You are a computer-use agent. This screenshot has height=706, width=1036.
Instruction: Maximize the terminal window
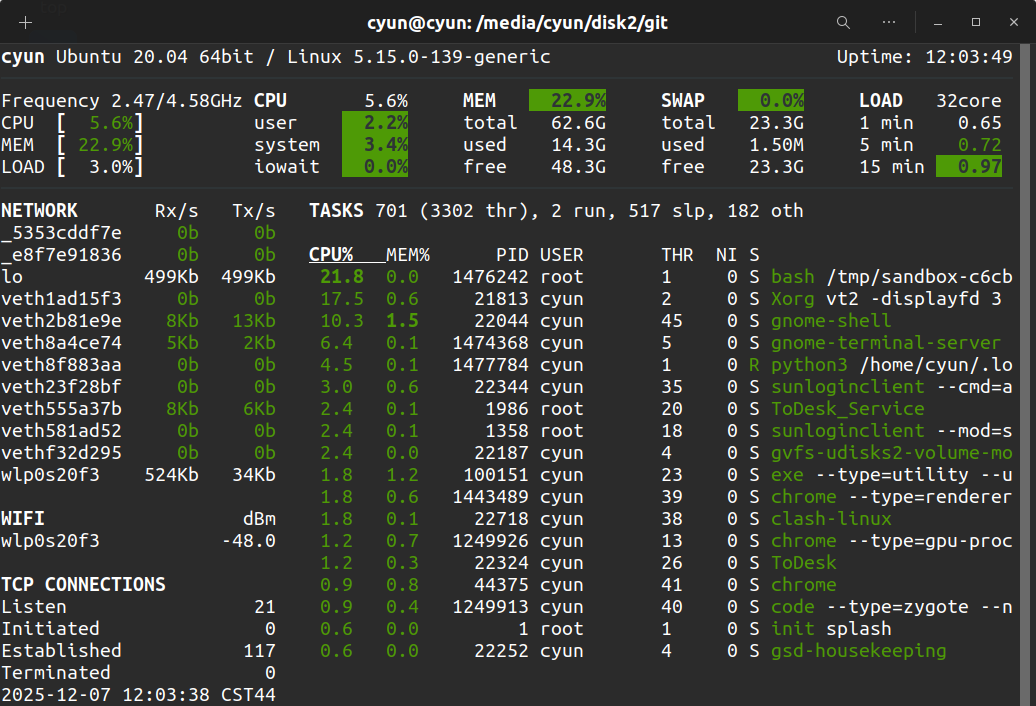(976, 22)
